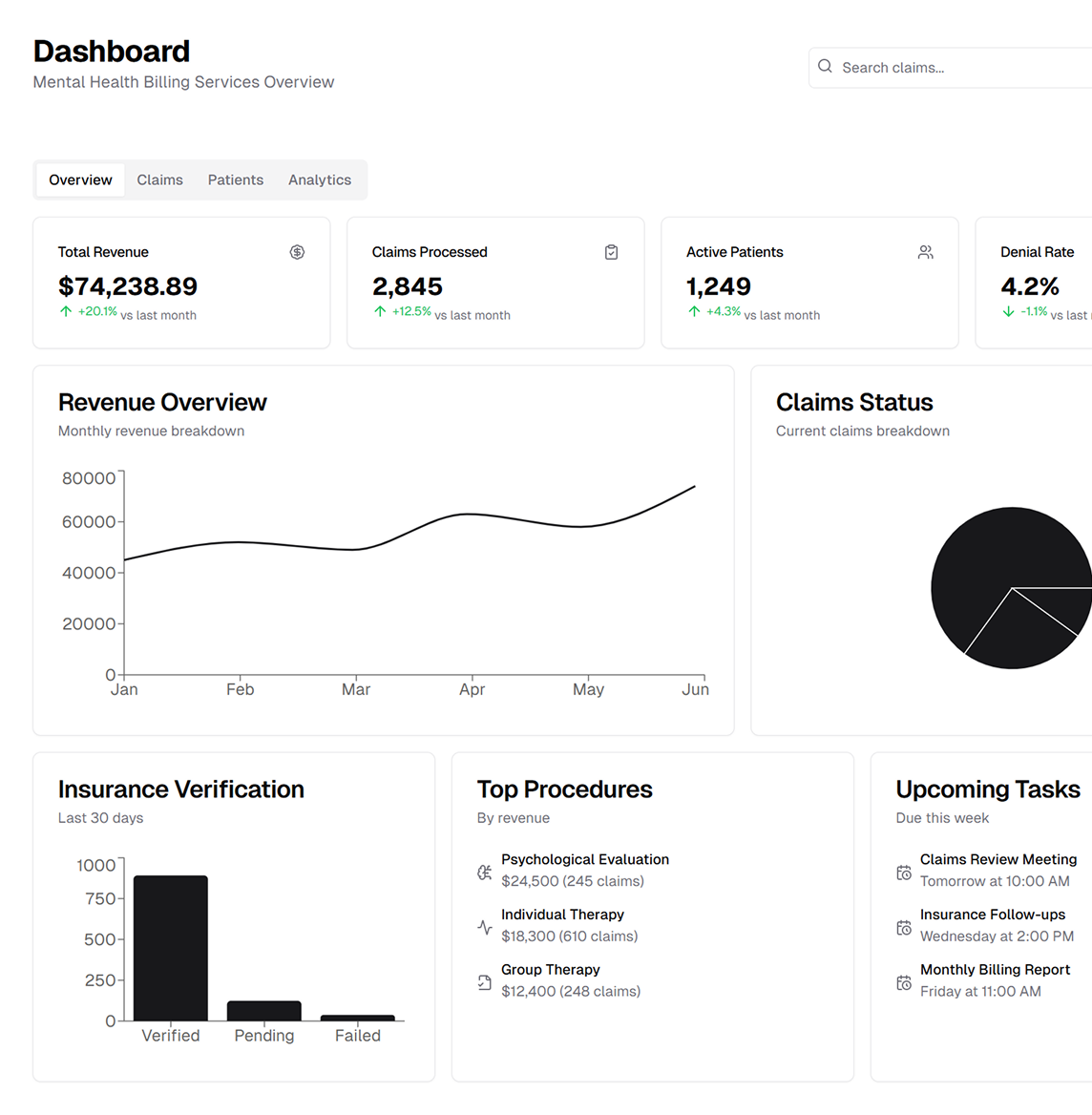Click calendar icon next to Monthly Billing Report
The image size is (1092, 1115).
pyautogui.click(x=904, y=982)
